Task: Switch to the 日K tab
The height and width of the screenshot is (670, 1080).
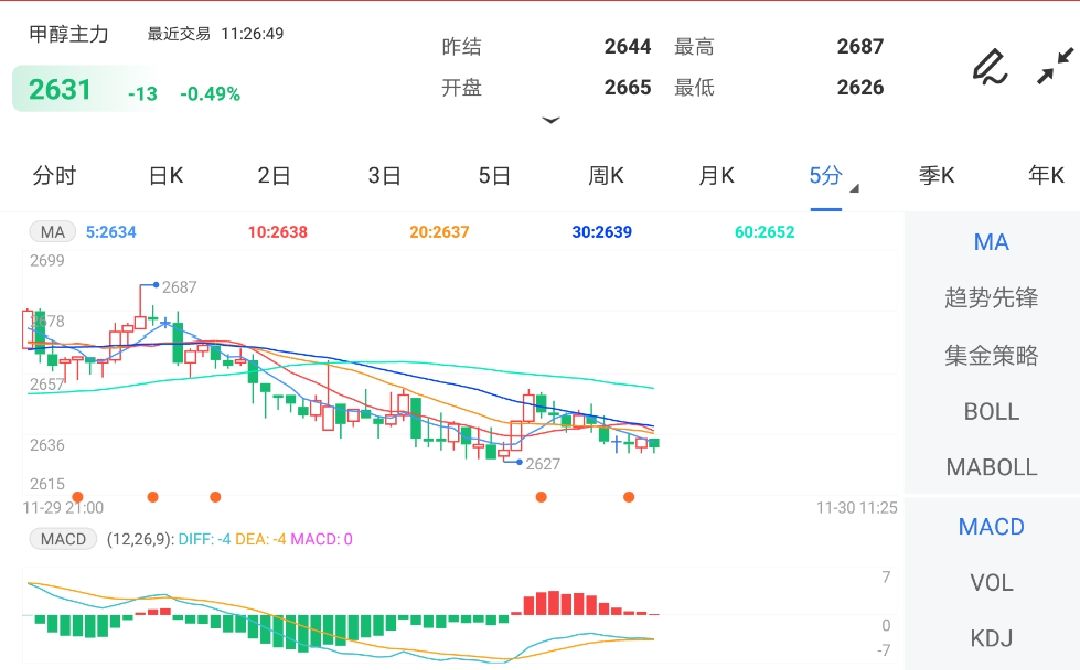Action: click(x=166, y=176)
